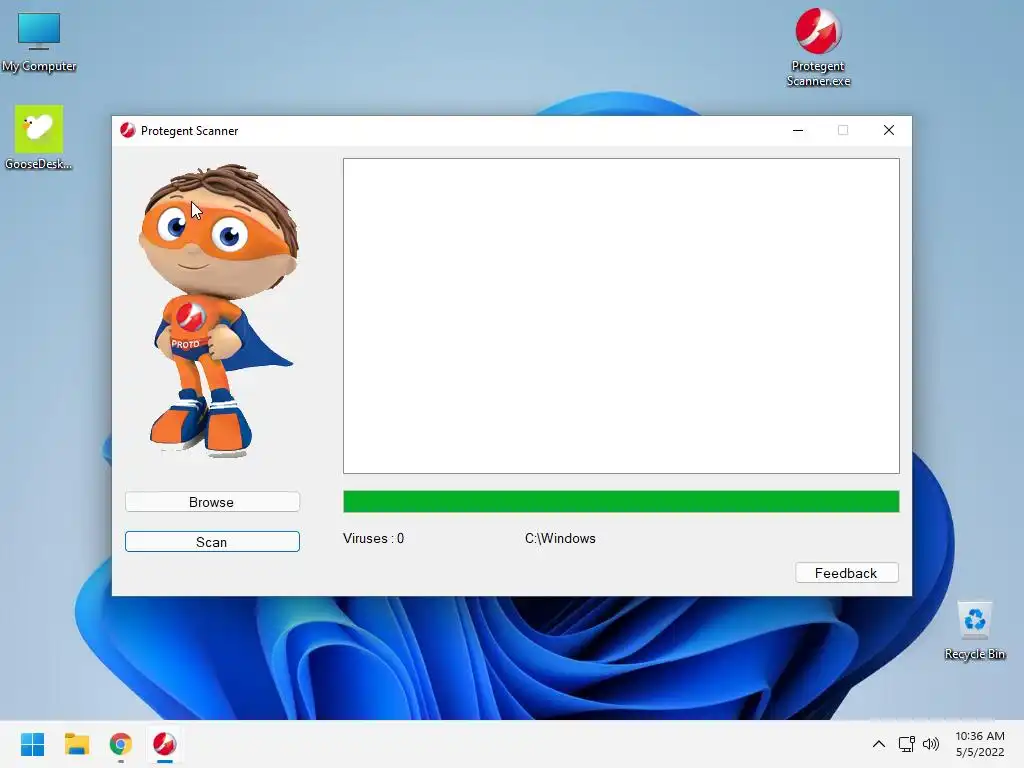Open network status in the system tray

tap(906, 744)
